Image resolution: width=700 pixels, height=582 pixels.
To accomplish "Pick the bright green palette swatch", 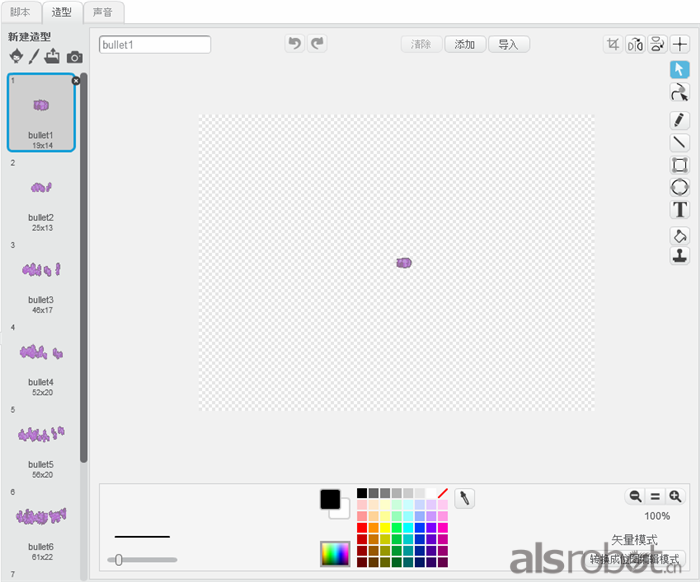I will pos(396,528).
